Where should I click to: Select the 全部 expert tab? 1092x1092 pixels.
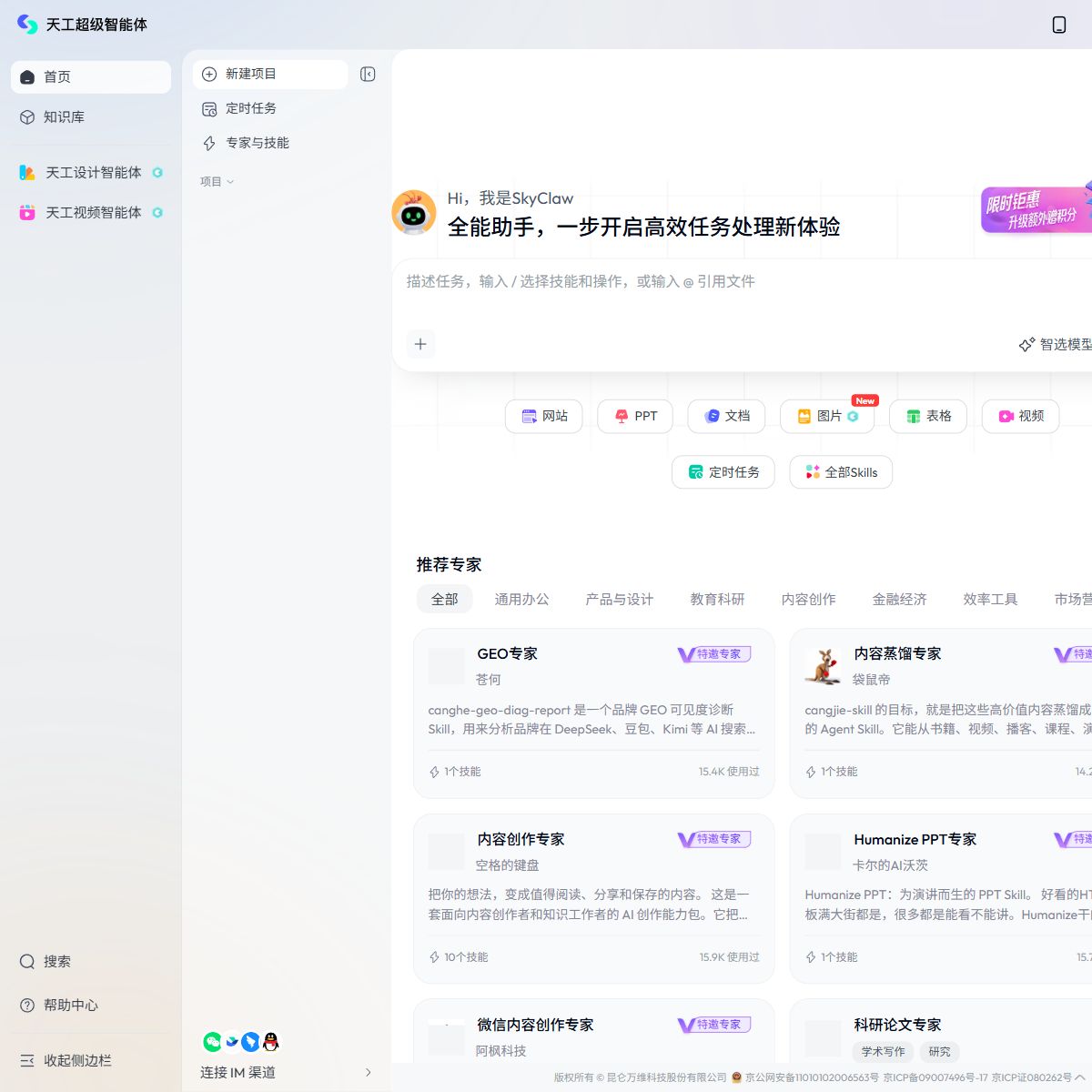tap(445, 600)
